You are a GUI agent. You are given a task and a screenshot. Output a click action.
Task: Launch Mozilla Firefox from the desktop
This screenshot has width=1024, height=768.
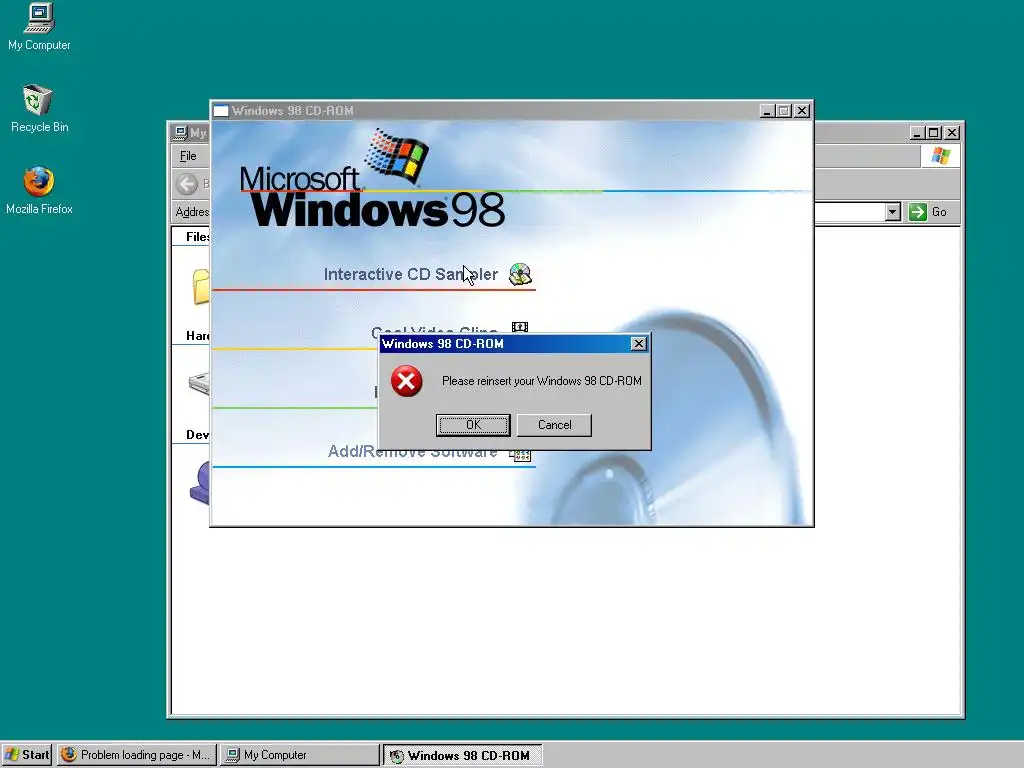(39, 191)
